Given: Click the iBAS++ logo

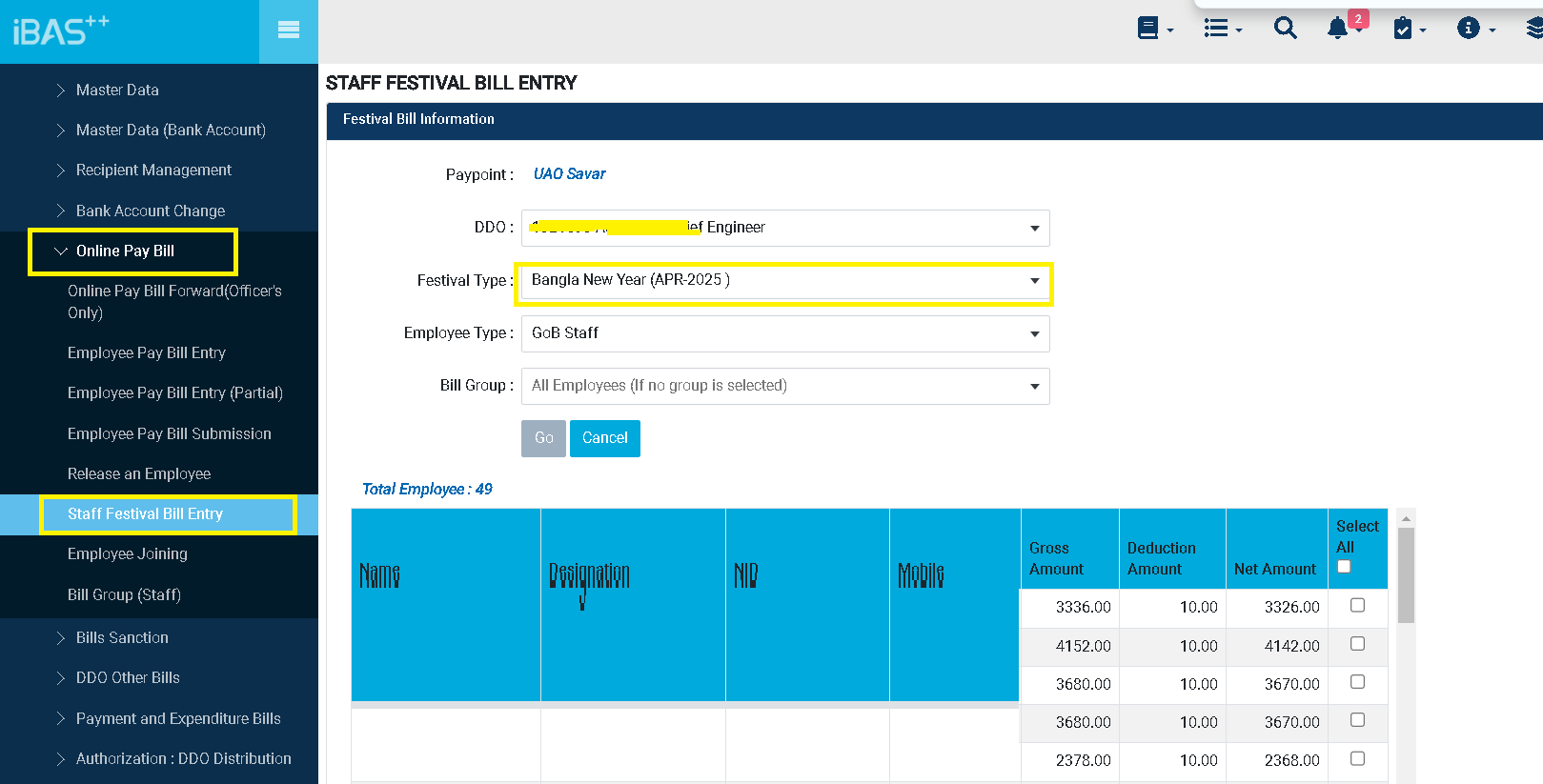Looking at the screenshot, I should click(x=61, y=30).
